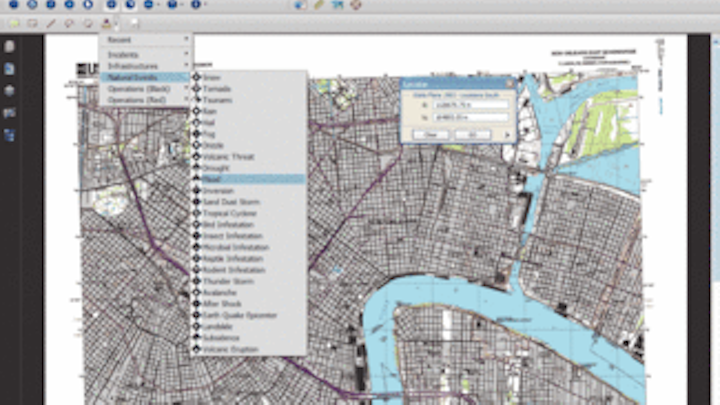
Task: Select the Subsidence stamp
Action: pyautogui.click(x=248, y=338)
